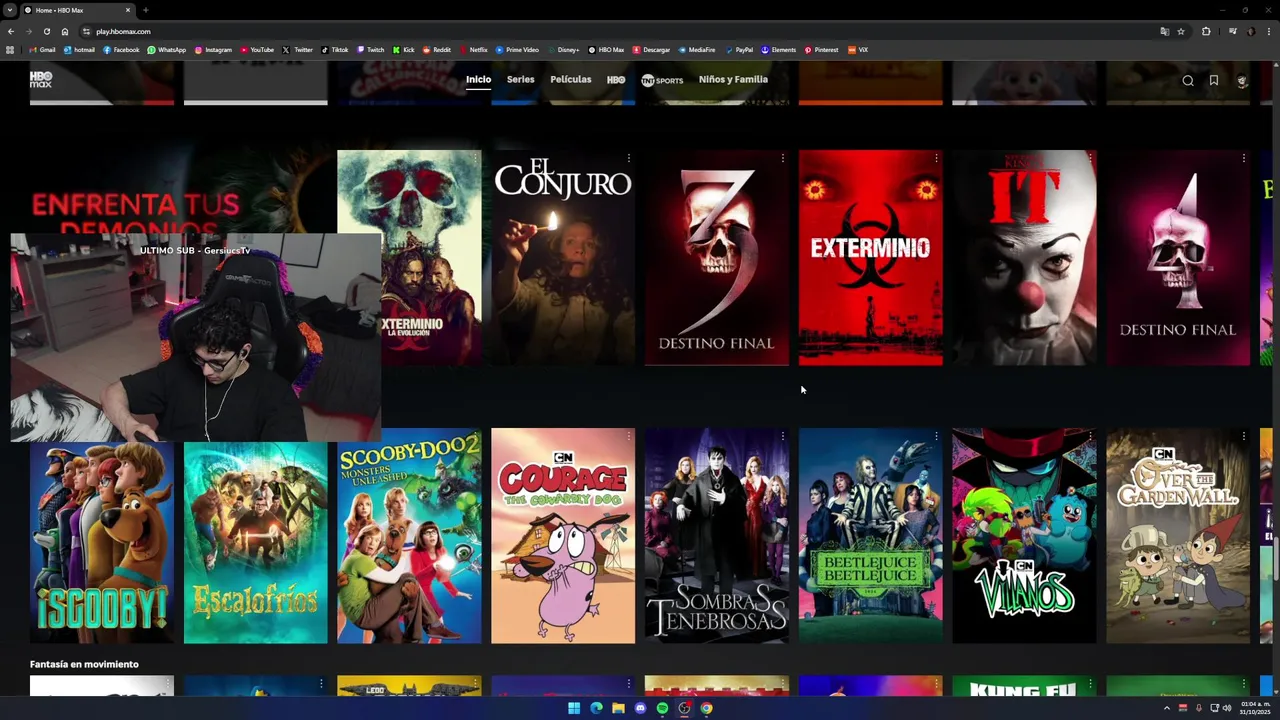
Task: Open Villanos cartoon poster
Action: (1024, 536)
